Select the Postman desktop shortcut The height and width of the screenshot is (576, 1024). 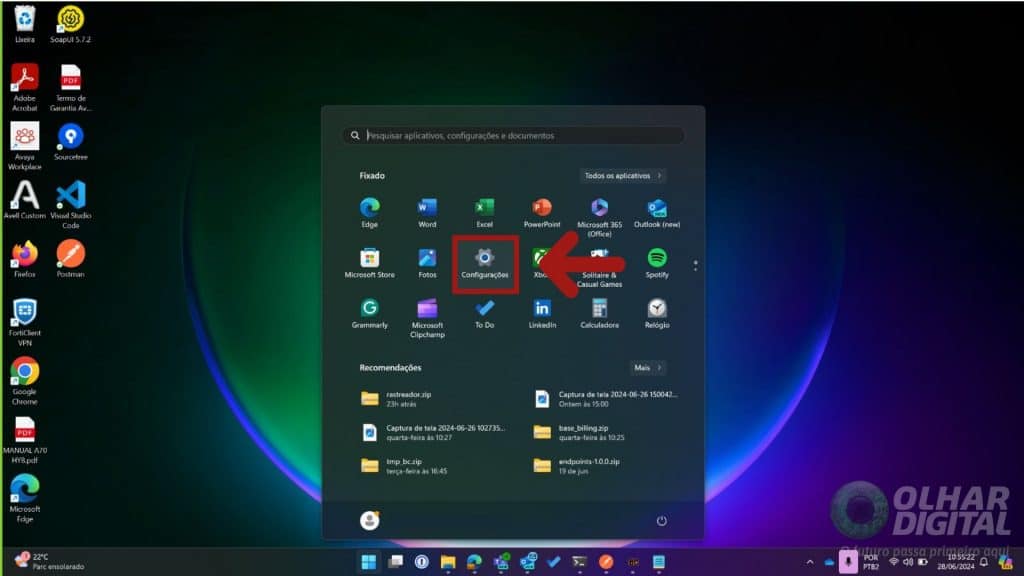[x=71, y=259]
